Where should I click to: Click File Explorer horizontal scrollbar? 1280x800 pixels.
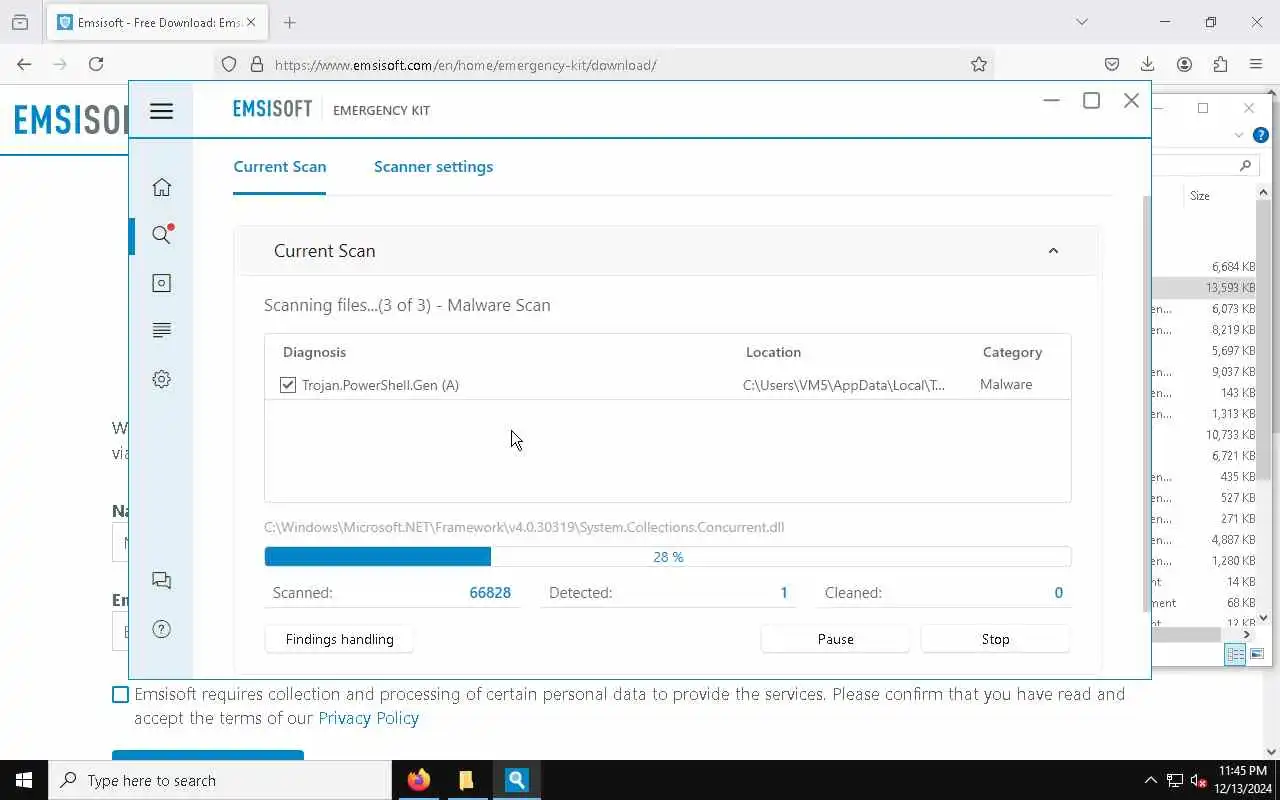tap(1186, 635)
